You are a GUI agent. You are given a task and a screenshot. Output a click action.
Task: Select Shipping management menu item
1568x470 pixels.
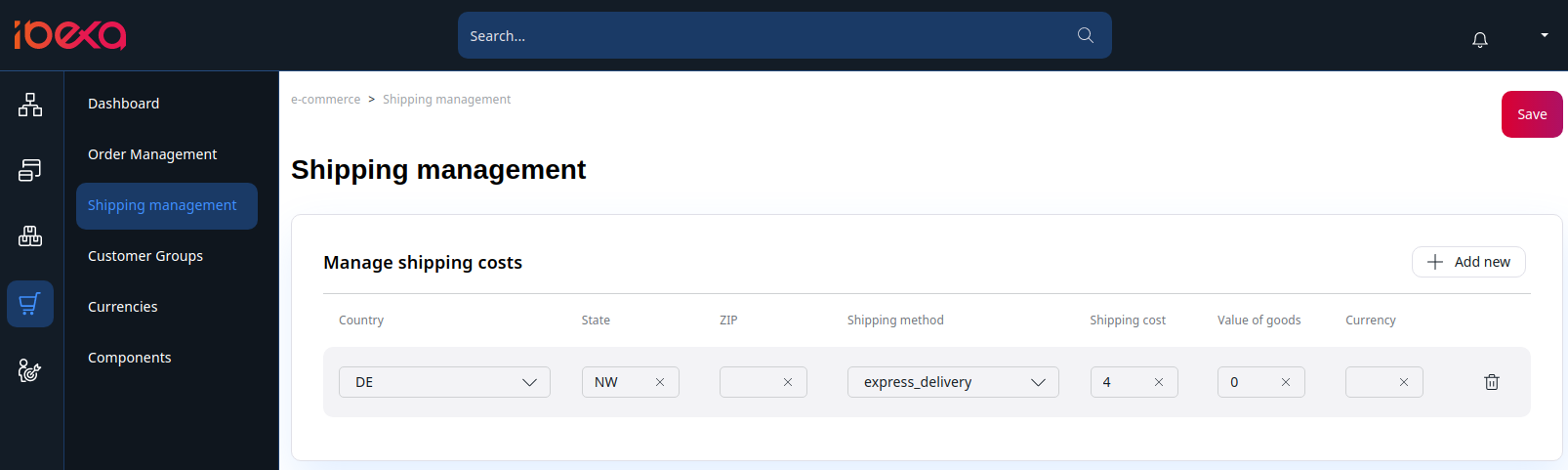pyautogui.click(x=167, y=206)
